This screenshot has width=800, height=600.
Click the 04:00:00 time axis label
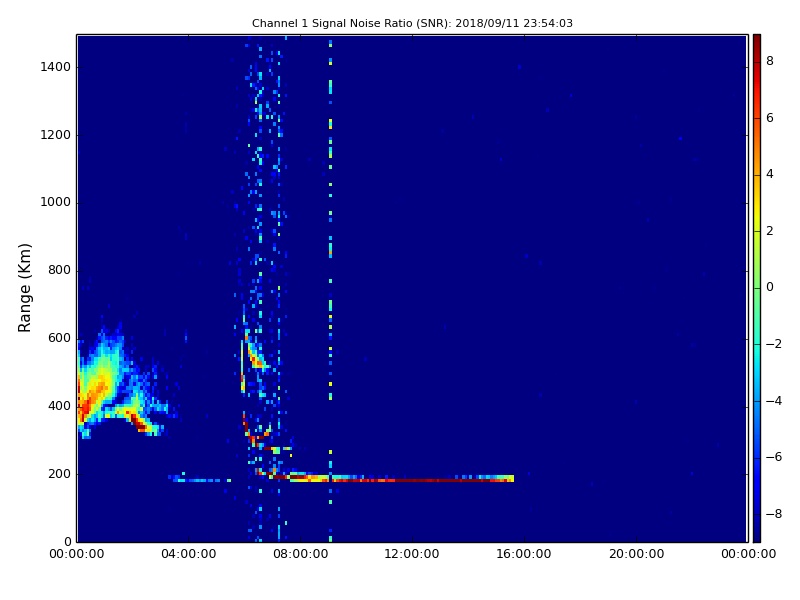189,554
